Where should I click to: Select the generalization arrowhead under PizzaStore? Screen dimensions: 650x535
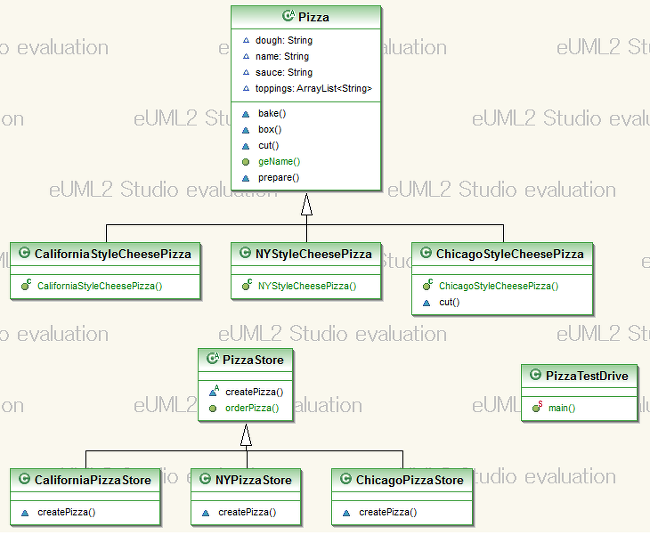(246, 435)
